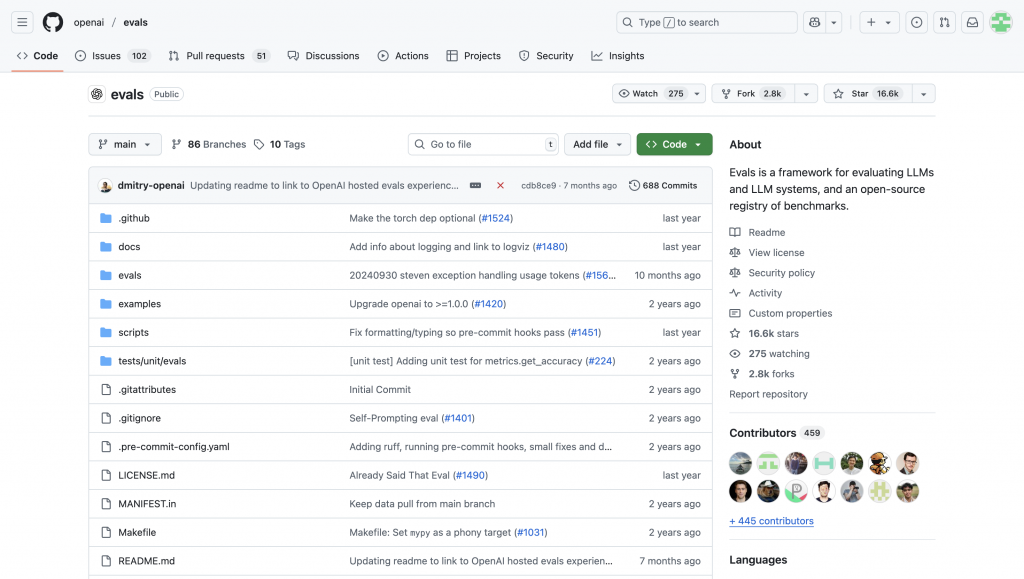Watch the repository with Watch button
This screenshot has width=1024, height=579.
pos(650,93)
